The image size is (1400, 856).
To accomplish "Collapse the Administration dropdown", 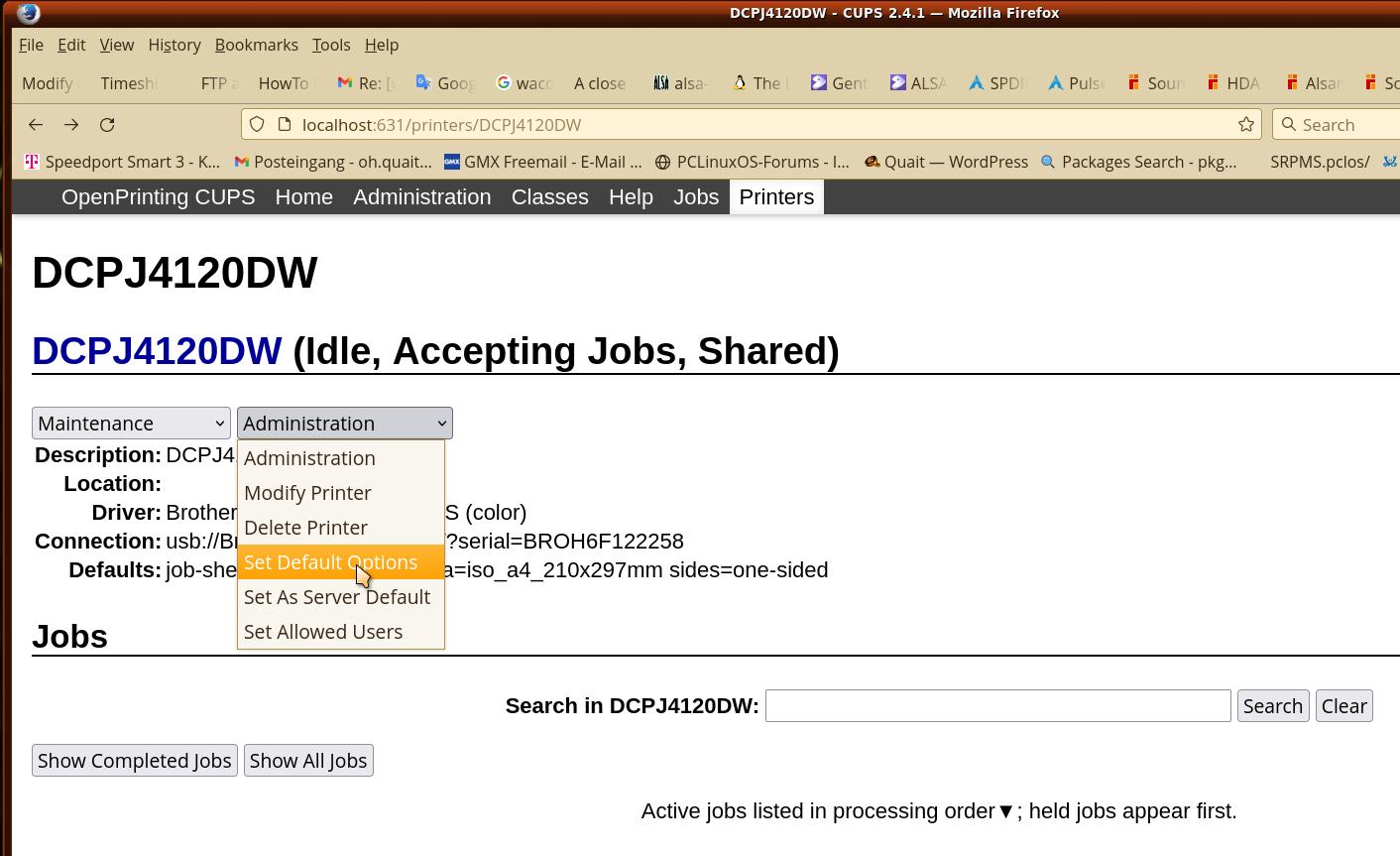I will [344, 424].
